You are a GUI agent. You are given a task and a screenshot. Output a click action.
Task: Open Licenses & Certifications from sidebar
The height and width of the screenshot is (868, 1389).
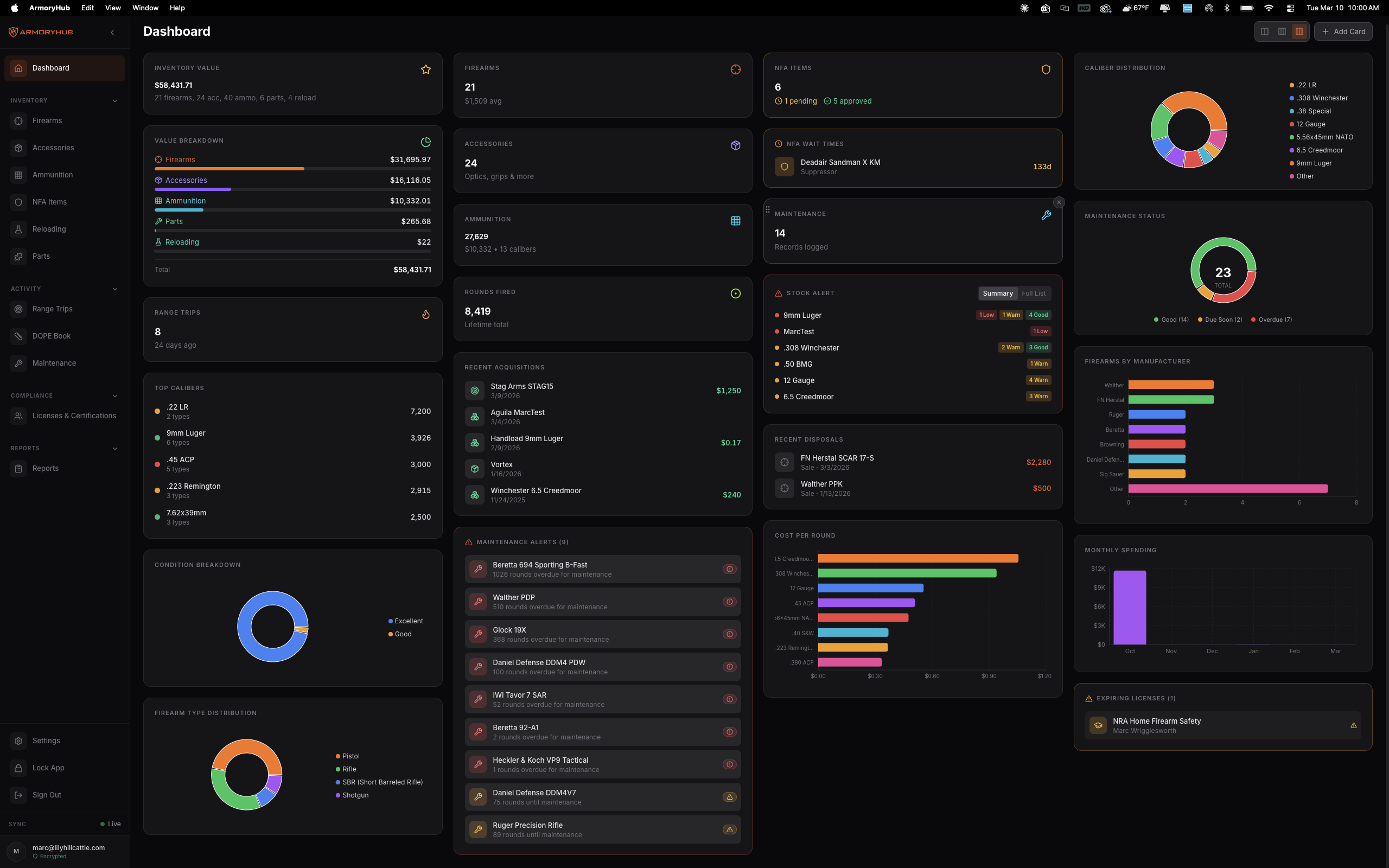pos(74,415)
